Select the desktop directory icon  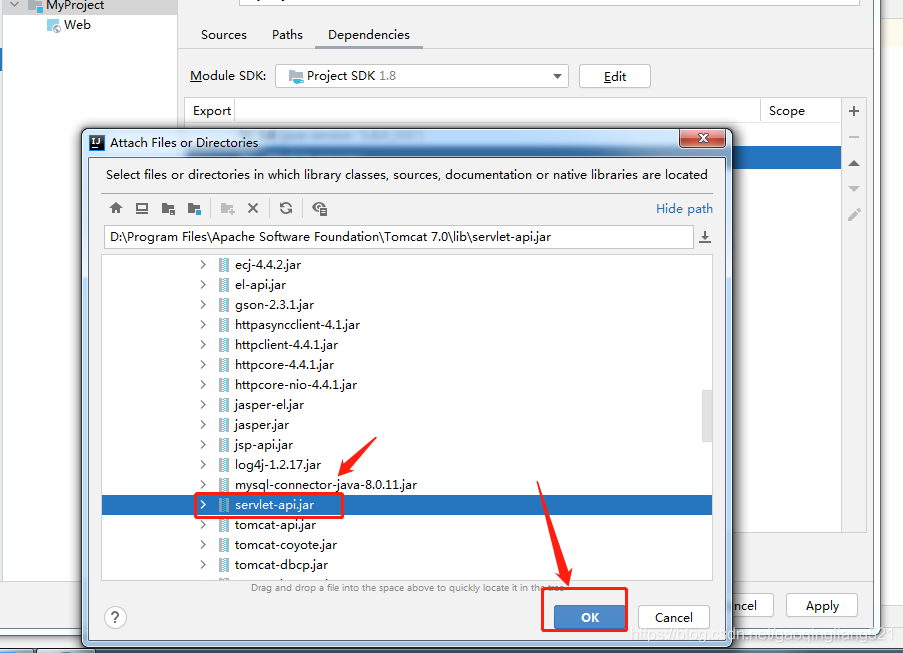pos(142,208)
